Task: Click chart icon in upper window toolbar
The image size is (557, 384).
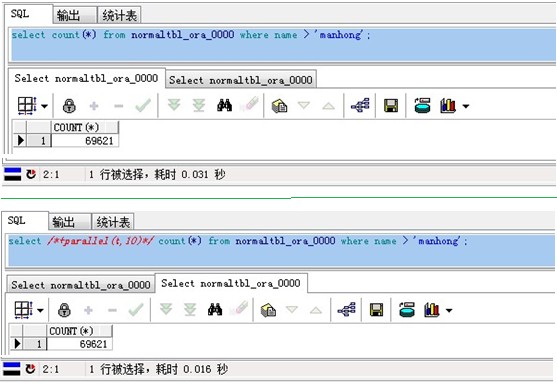Action: point(448,106)
